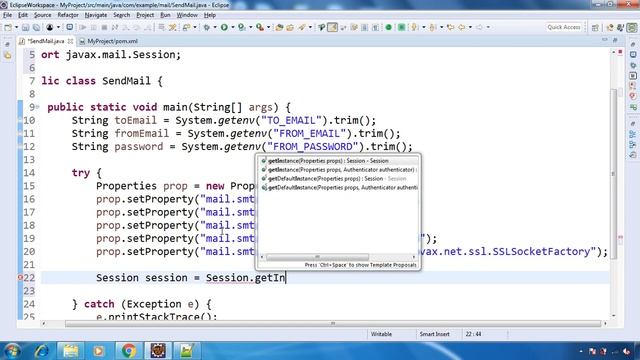Open Google Chrome from taskbar
The height and width of the screenshot is (360, 640).
click(129, 351)
